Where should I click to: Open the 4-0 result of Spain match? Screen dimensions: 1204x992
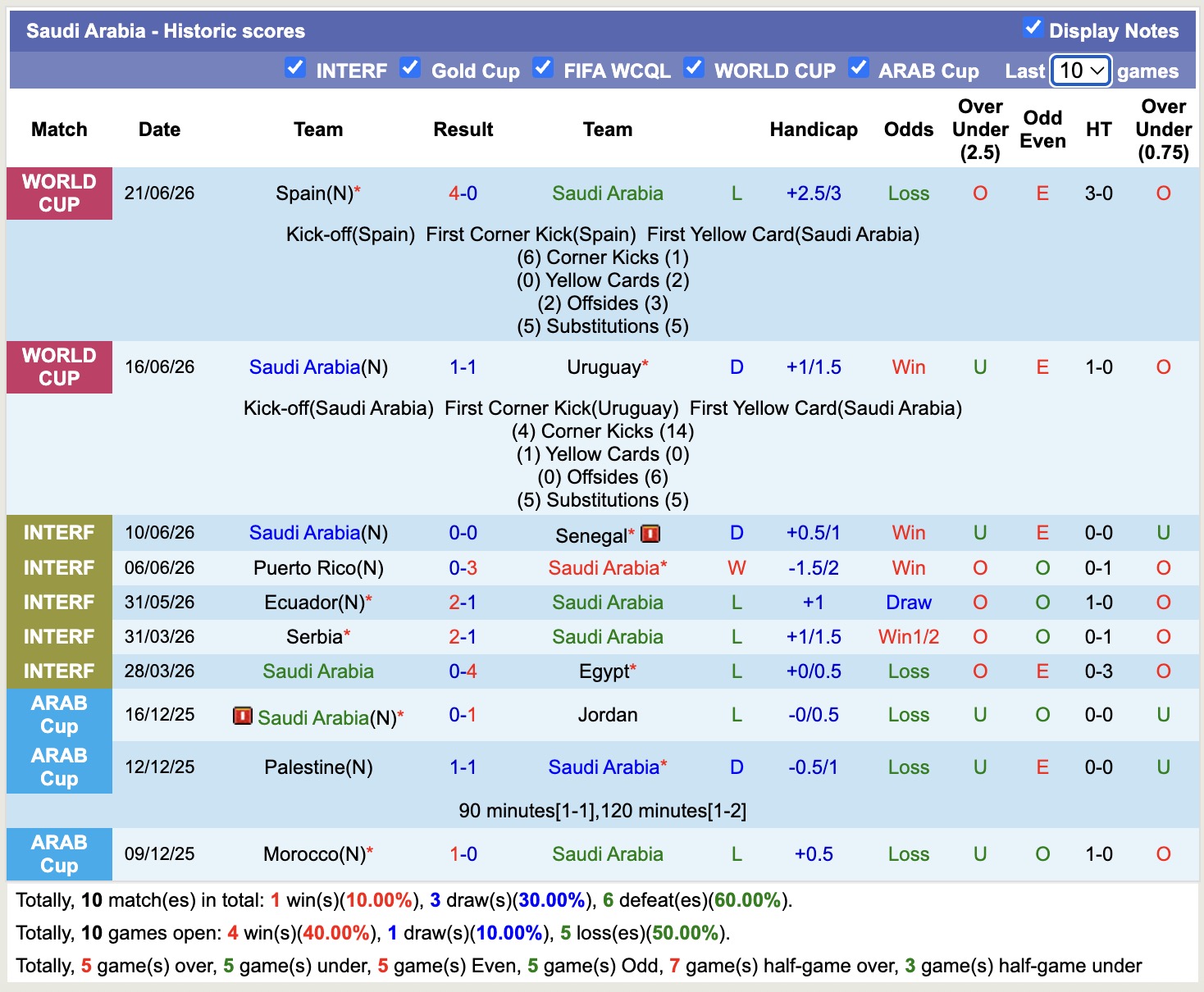click(463, 193)
